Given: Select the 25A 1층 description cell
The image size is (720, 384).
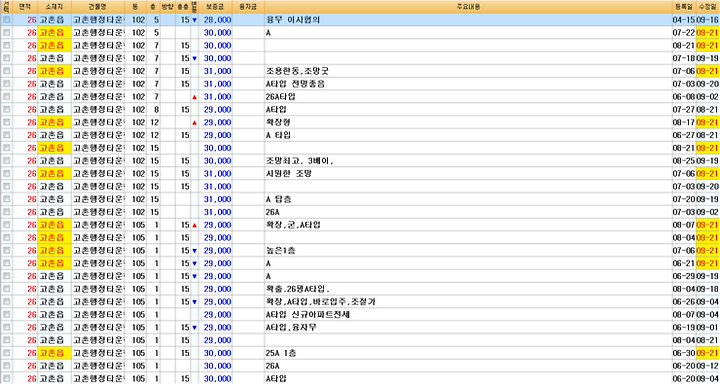Looking at the screenshot, I should (x=468, y=354).
